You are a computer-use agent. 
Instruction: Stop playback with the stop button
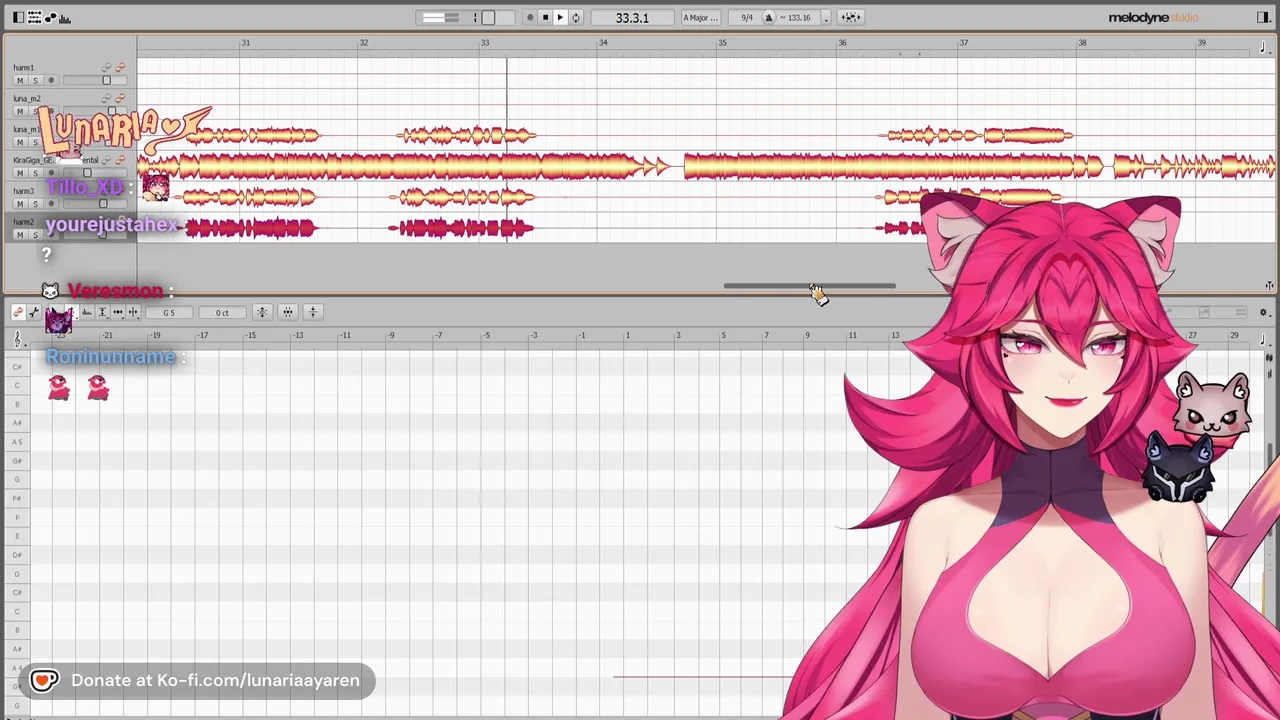pos(545,17)
